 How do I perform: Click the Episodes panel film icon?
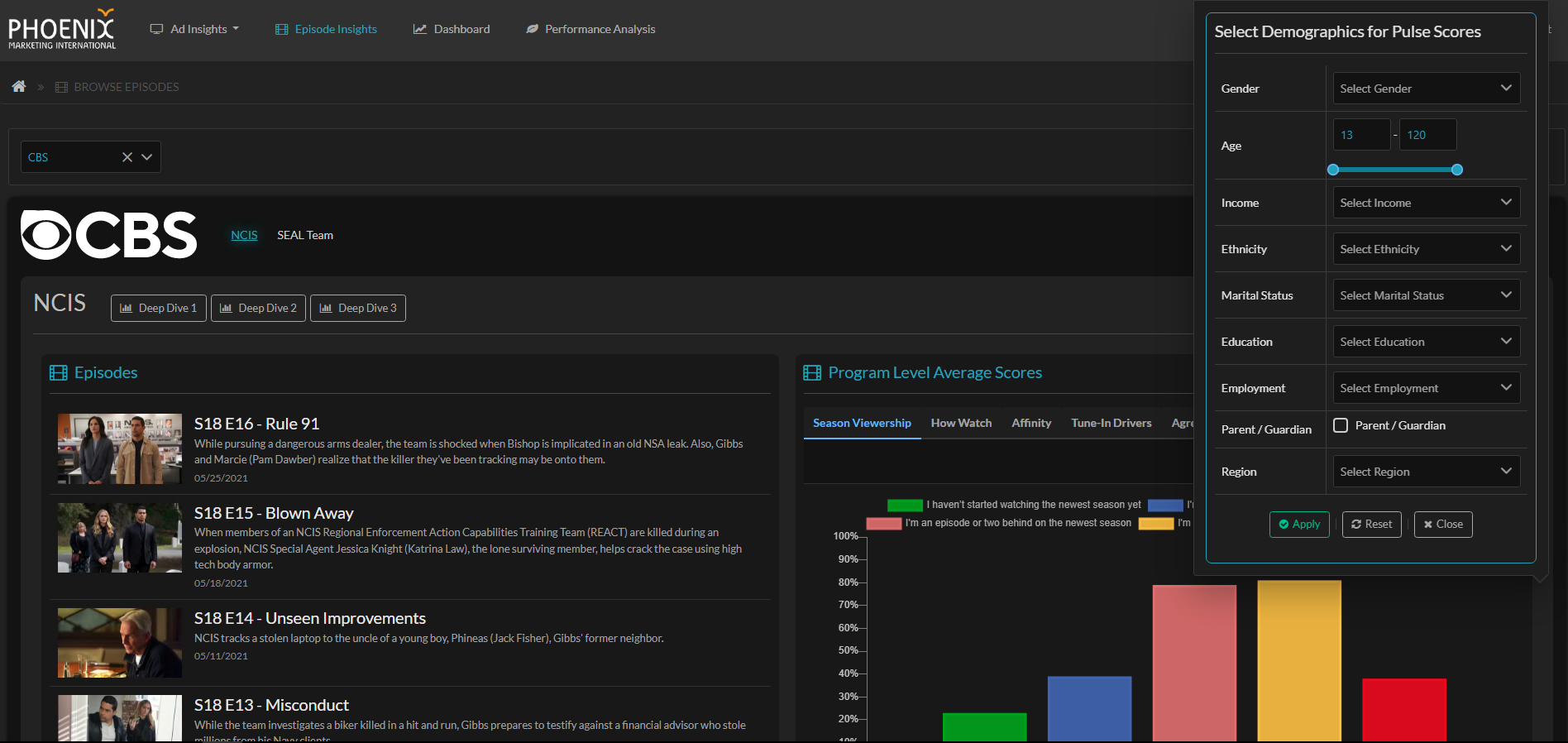(x=59, y=373)
